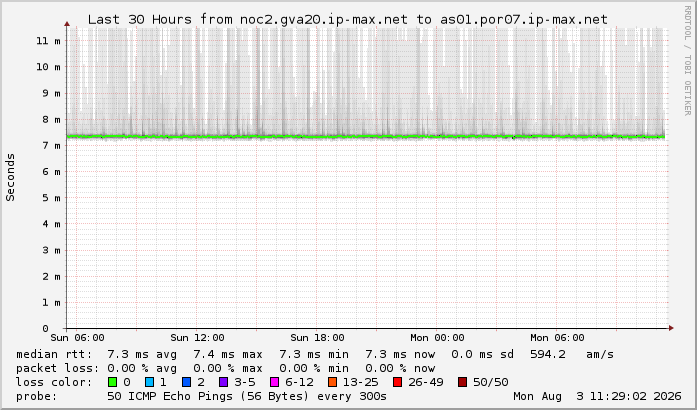Click the 'Sun 06:00' time axis label
The height and width of the screenshot is (410, 697).
tap(77, 338)
